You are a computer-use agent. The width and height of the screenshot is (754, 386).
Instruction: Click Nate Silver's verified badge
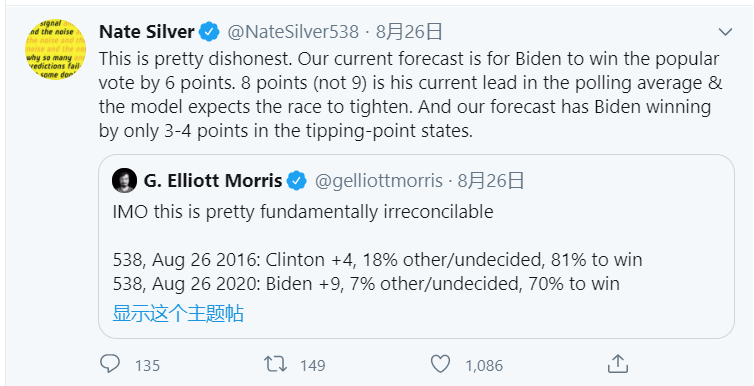click(x=210, y=32)
